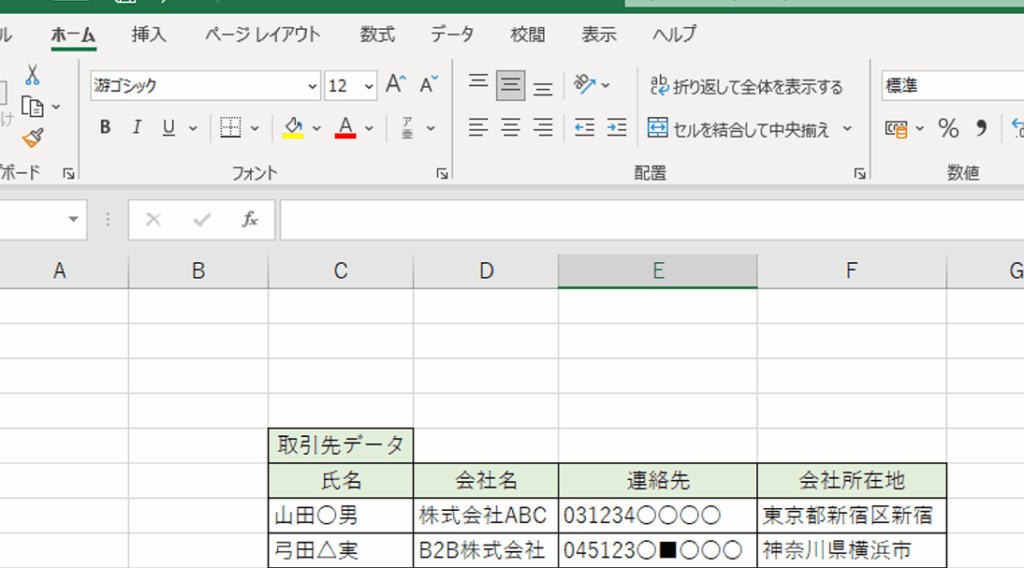The width and height of the screenshot is (1024, 568).
Task: Switch to the 挿入 tab
Action: 149,34
